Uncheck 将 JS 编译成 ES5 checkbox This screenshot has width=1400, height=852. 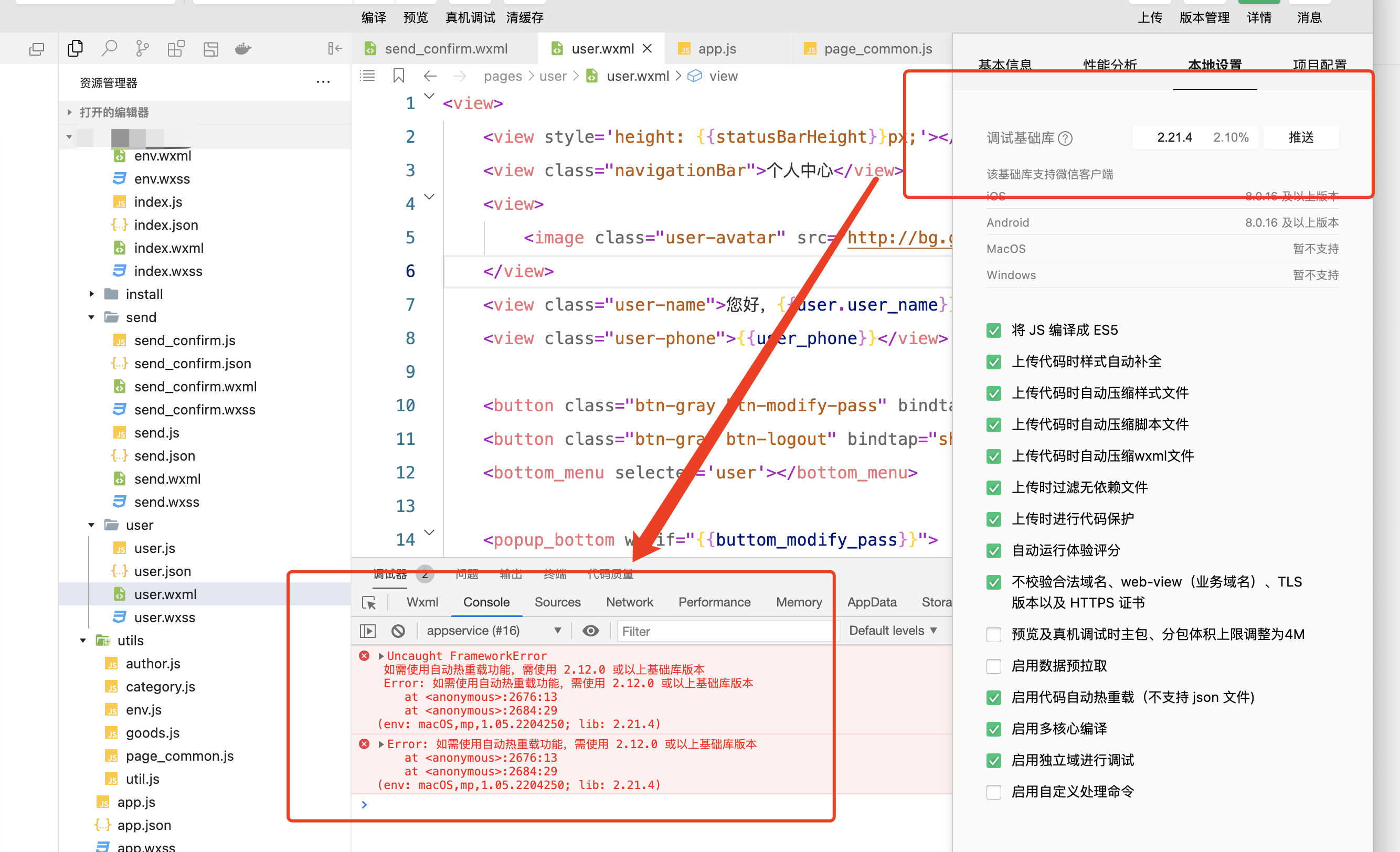994,330
